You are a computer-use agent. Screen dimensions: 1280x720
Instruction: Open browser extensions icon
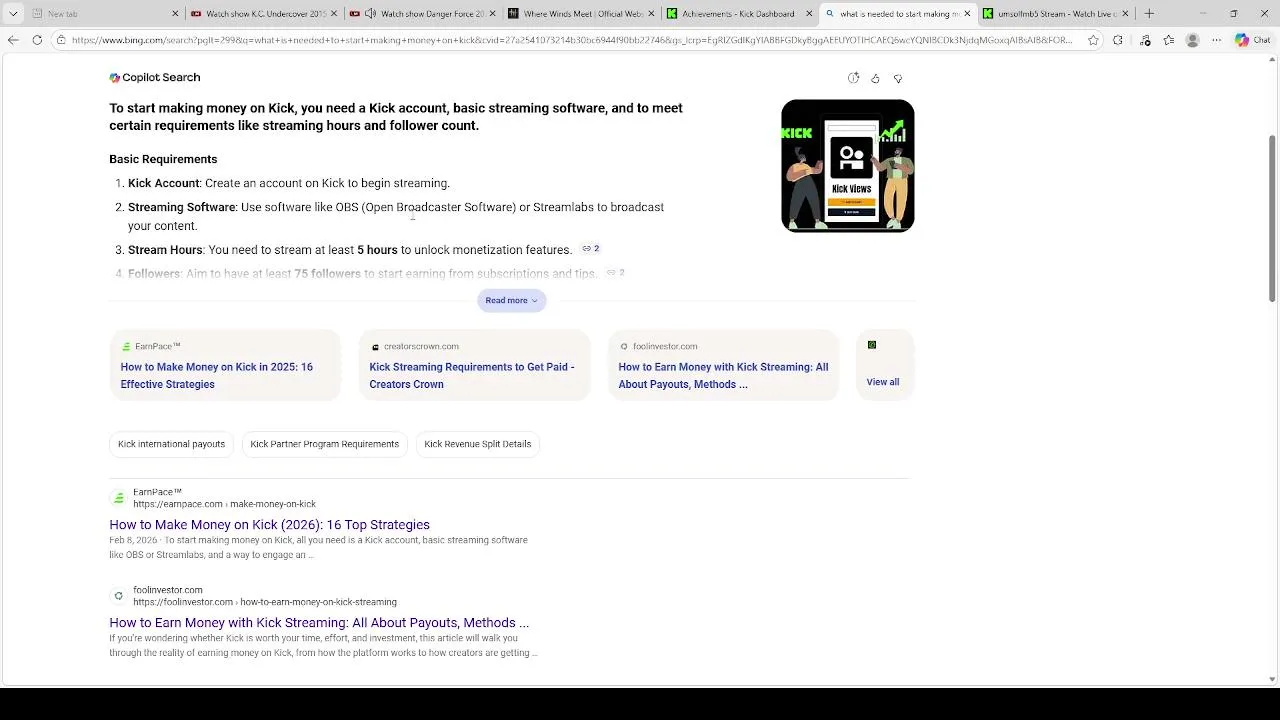tap(1118, 40)
